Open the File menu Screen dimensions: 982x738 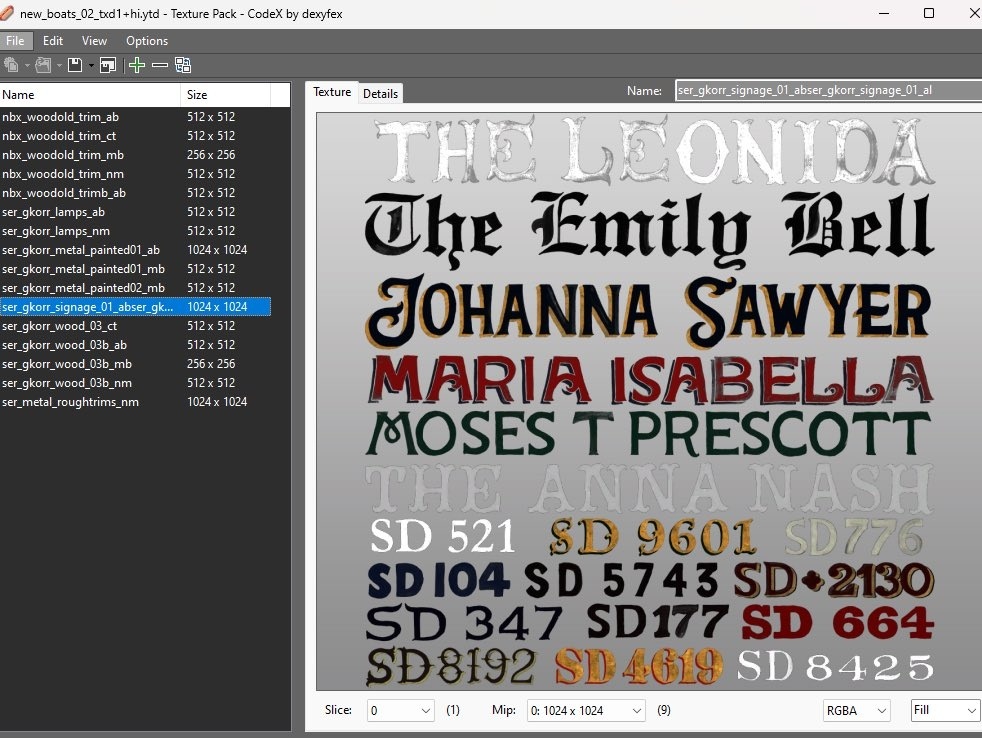click(15, 41)
